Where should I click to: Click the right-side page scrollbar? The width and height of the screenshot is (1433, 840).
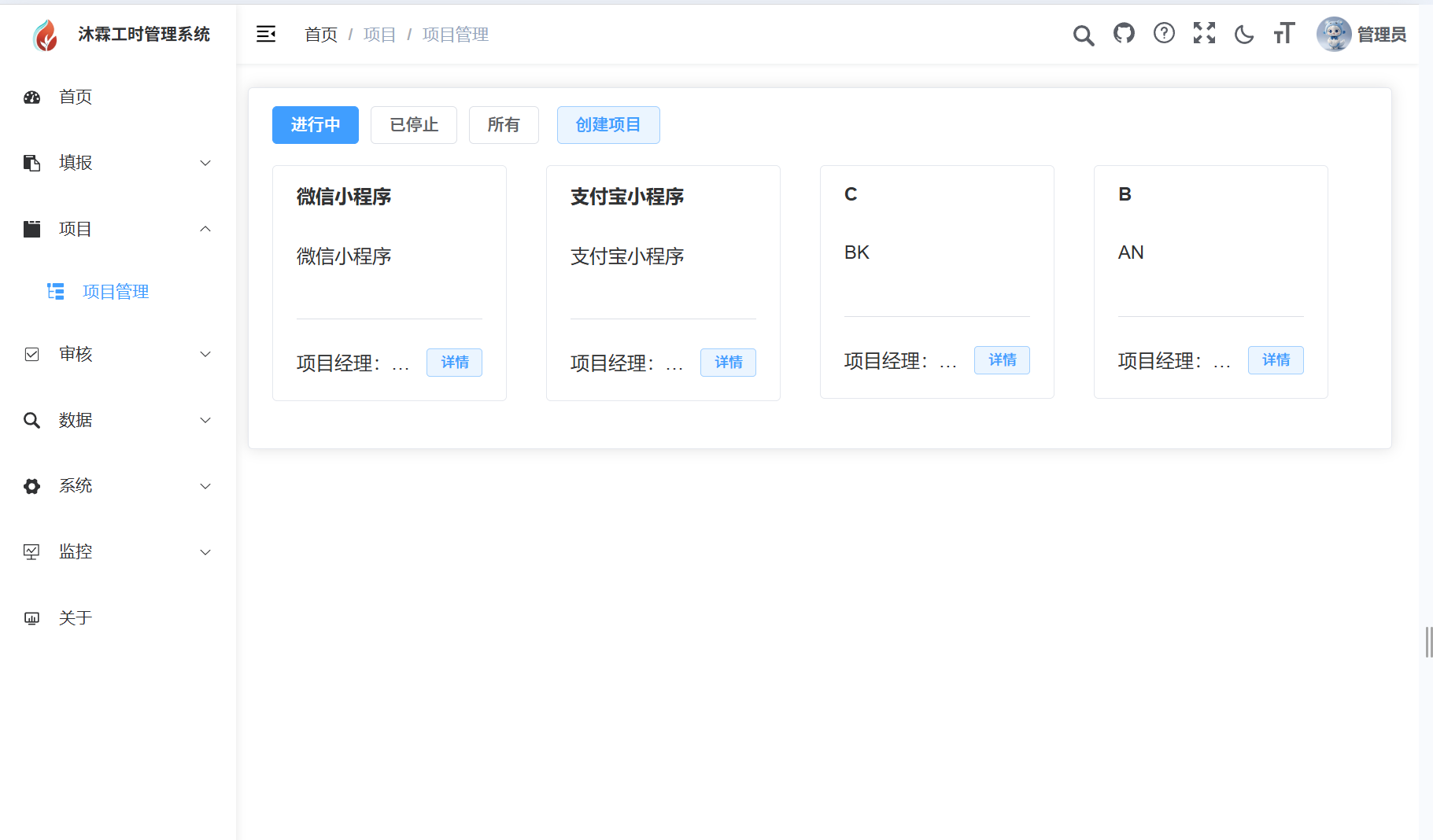pos(1427,641)
